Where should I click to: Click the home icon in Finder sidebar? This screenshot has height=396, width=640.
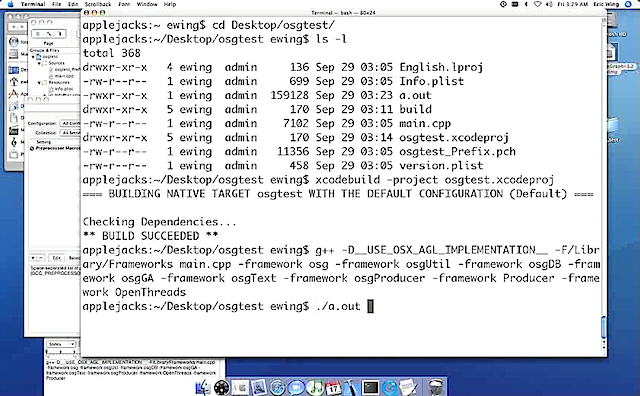[x=13, y=82]
